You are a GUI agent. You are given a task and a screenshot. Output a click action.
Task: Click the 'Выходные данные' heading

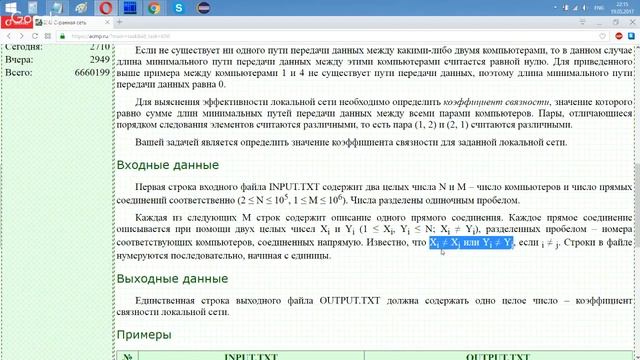172,279
